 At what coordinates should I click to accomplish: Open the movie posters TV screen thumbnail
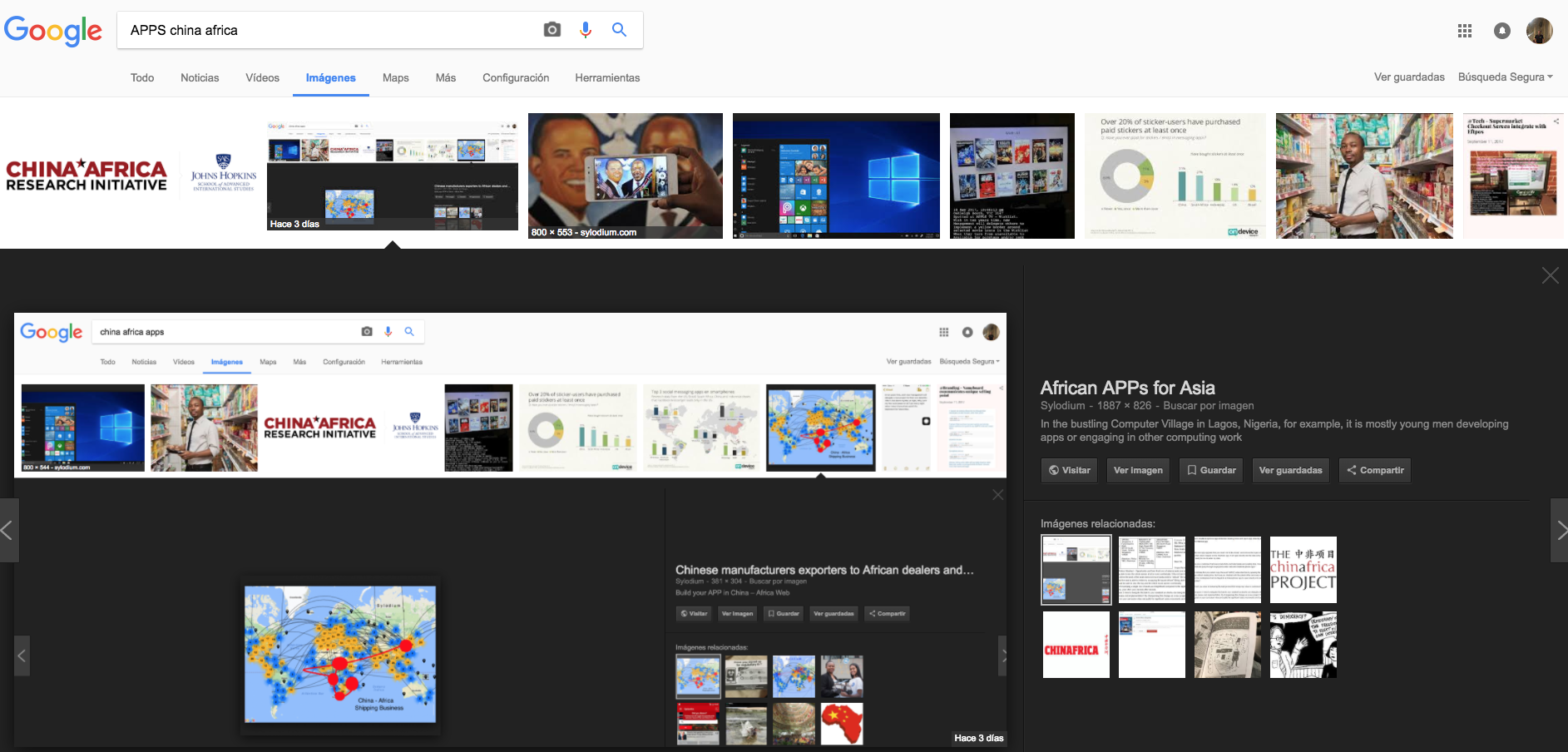tap(1012, 176)
